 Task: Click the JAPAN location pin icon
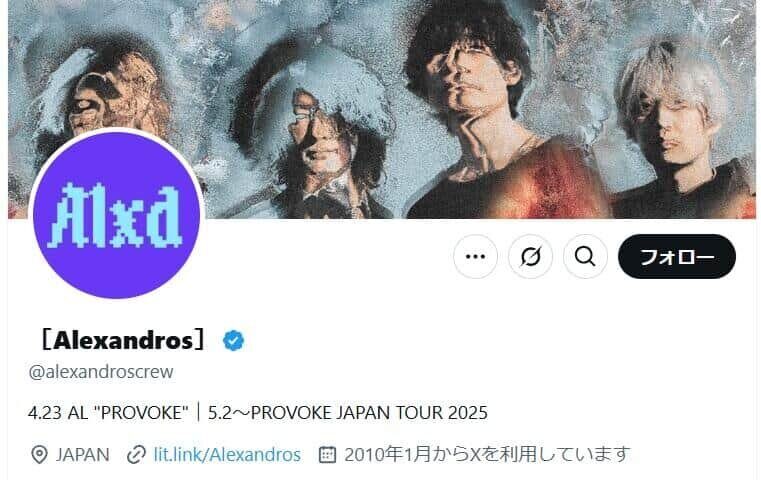point(39,455)
